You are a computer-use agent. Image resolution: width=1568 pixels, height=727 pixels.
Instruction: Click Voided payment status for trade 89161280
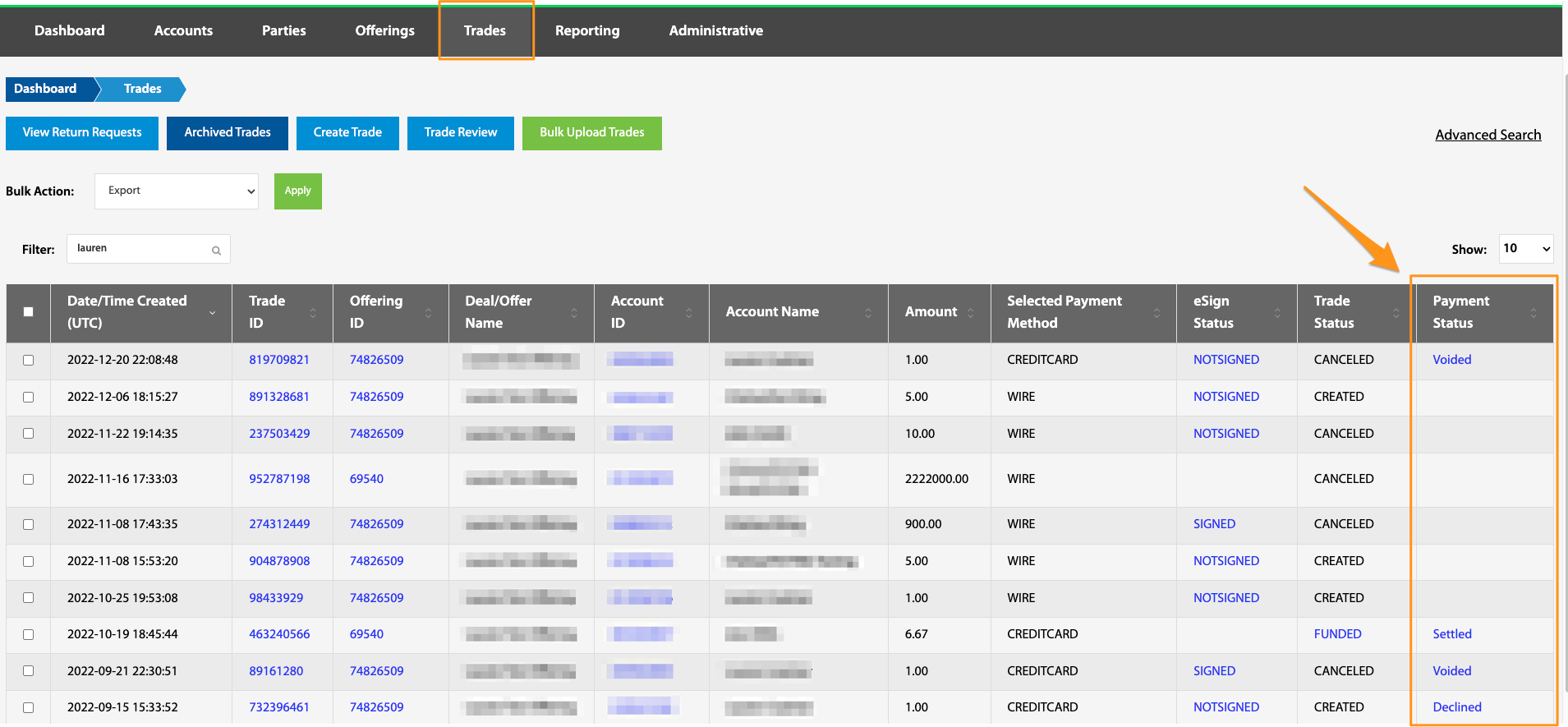pyautogui.click(x=1452, y=671)
